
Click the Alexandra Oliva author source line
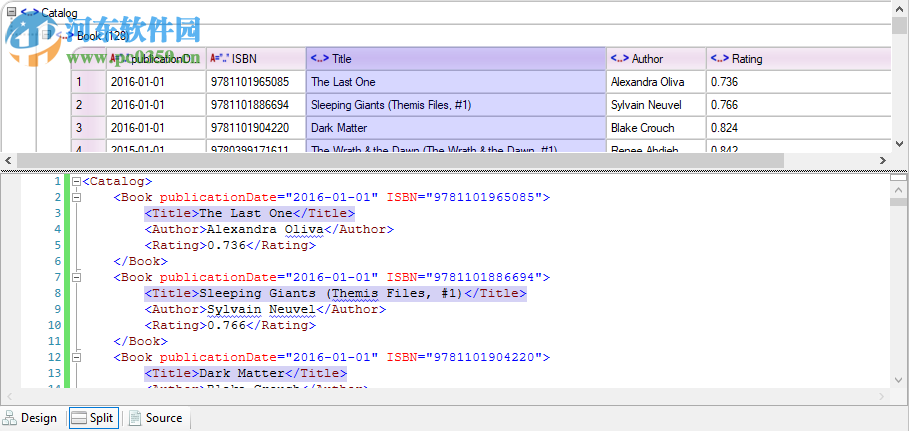[x=269, y=230]
